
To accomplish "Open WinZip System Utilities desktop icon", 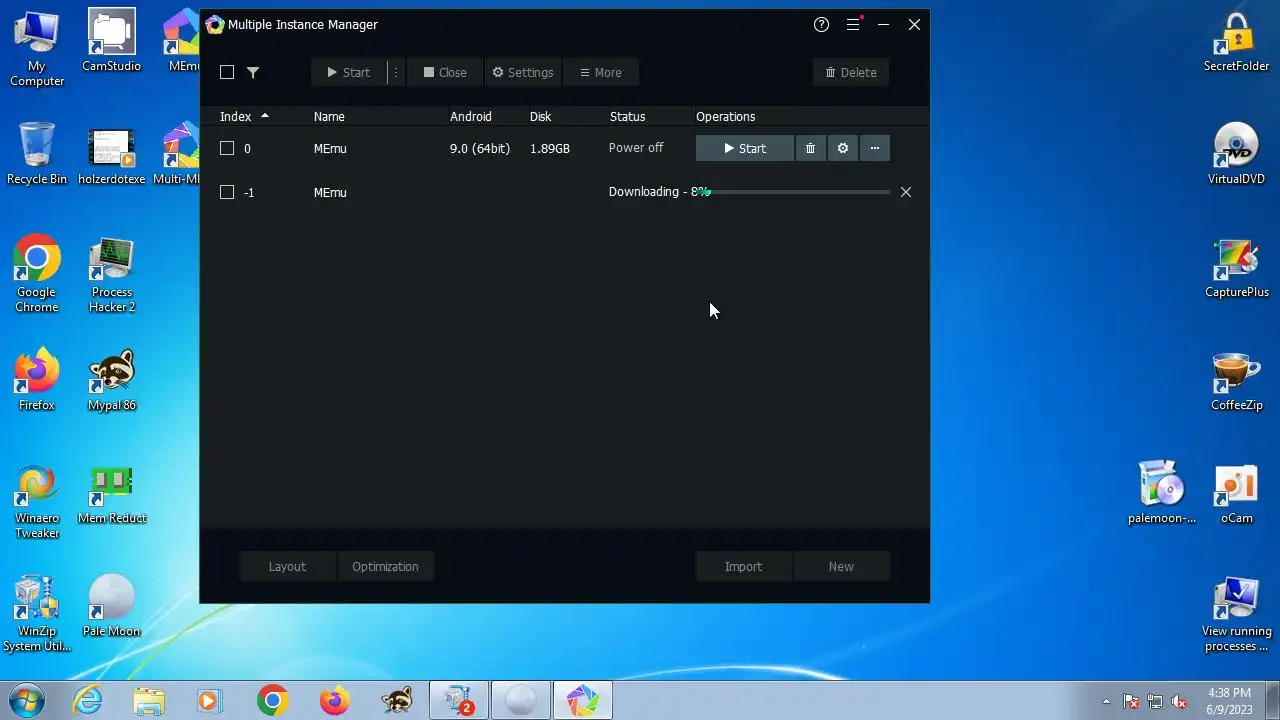I will pyautogui.click(x=37, y=614).
